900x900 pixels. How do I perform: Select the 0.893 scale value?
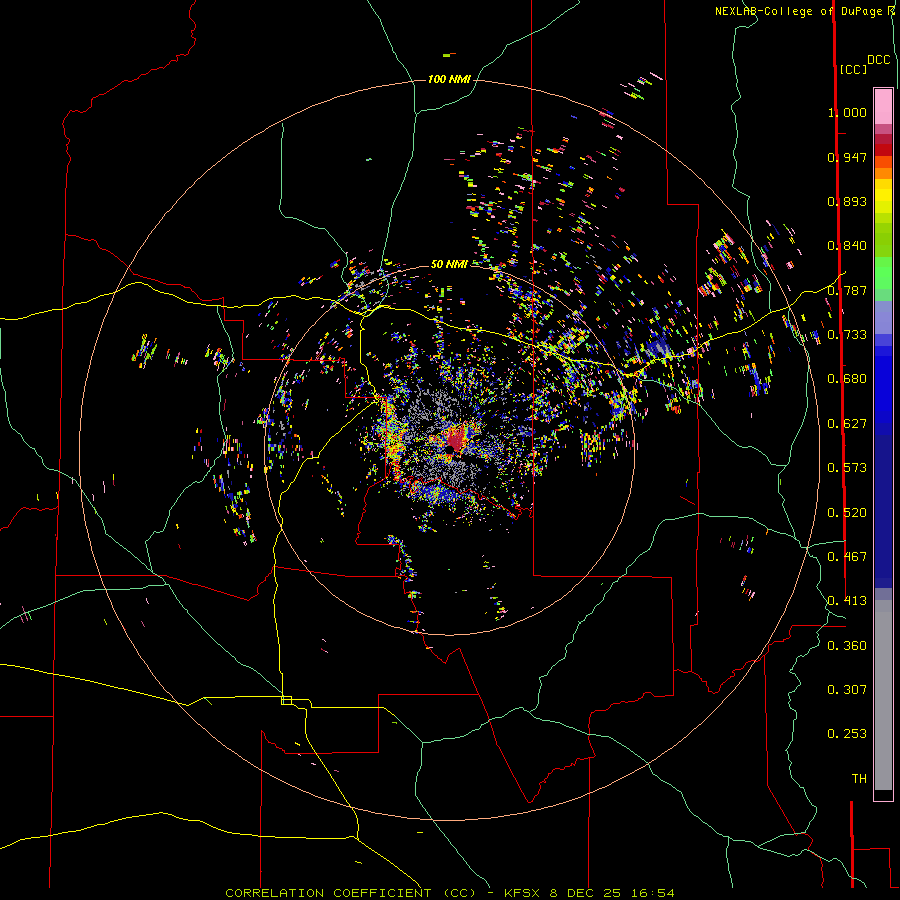click(847, 201)
